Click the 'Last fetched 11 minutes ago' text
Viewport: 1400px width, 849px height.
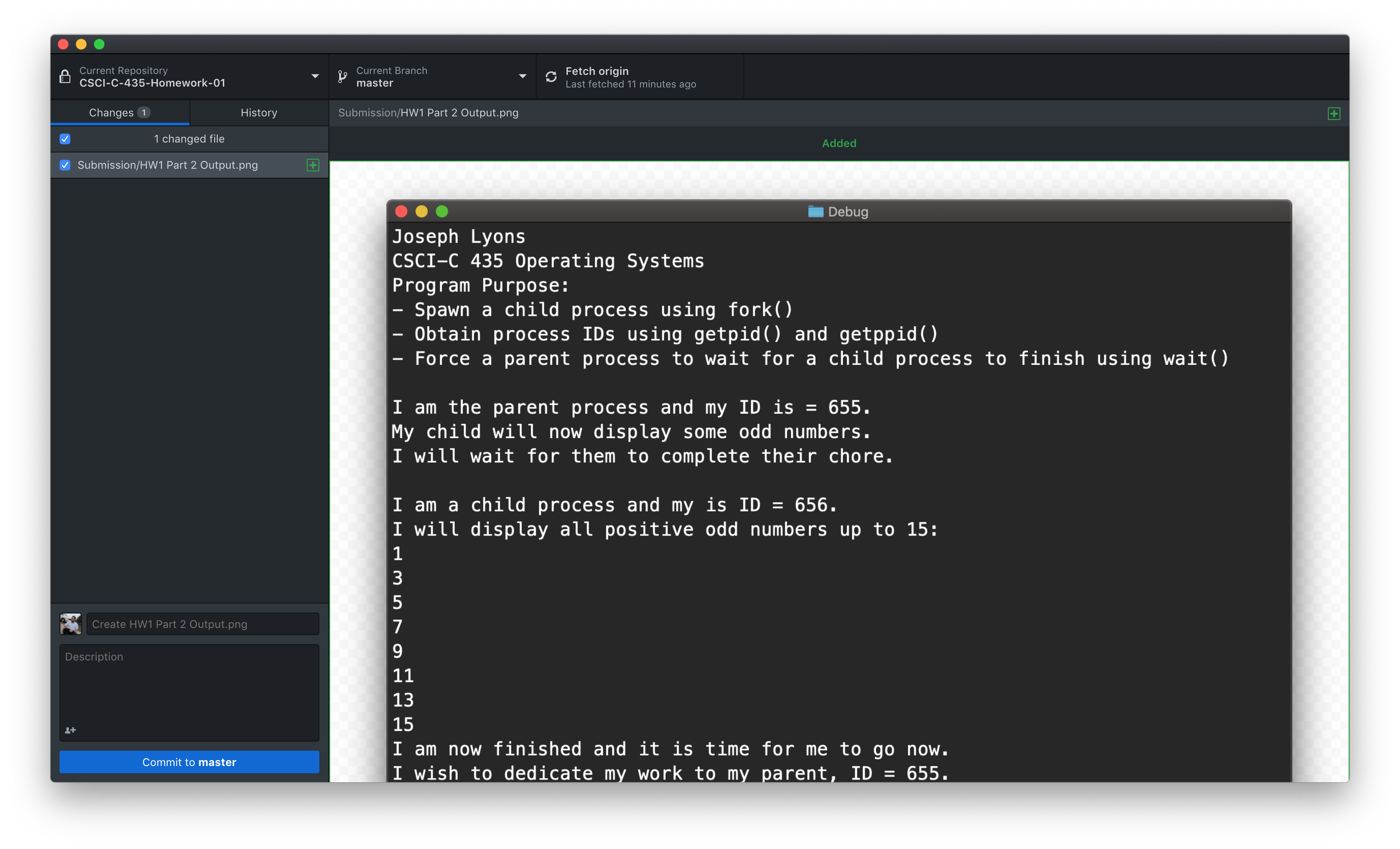631,84
